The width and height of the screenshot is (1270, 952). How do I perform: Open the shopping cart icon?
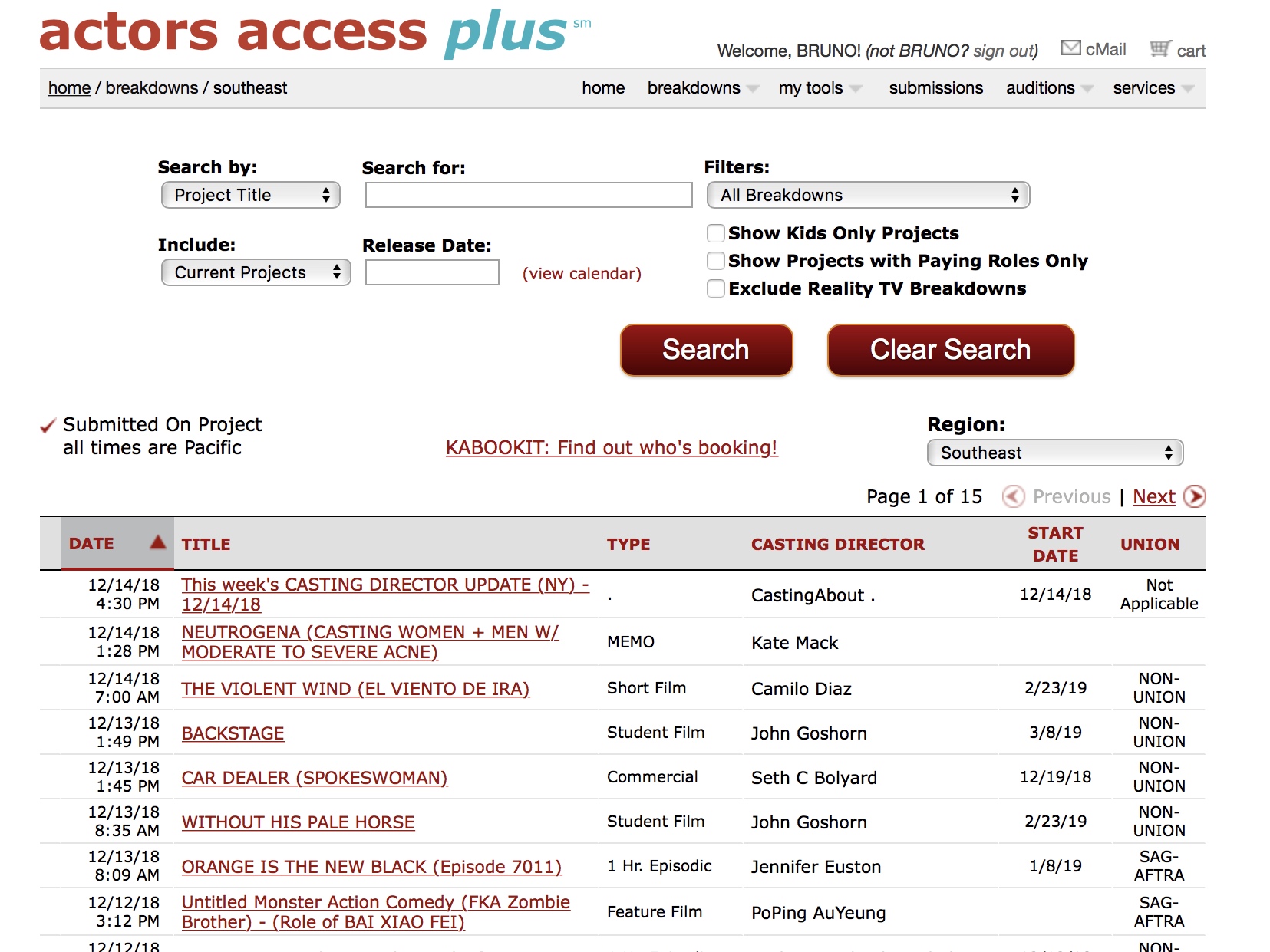tap(1160, 48)
